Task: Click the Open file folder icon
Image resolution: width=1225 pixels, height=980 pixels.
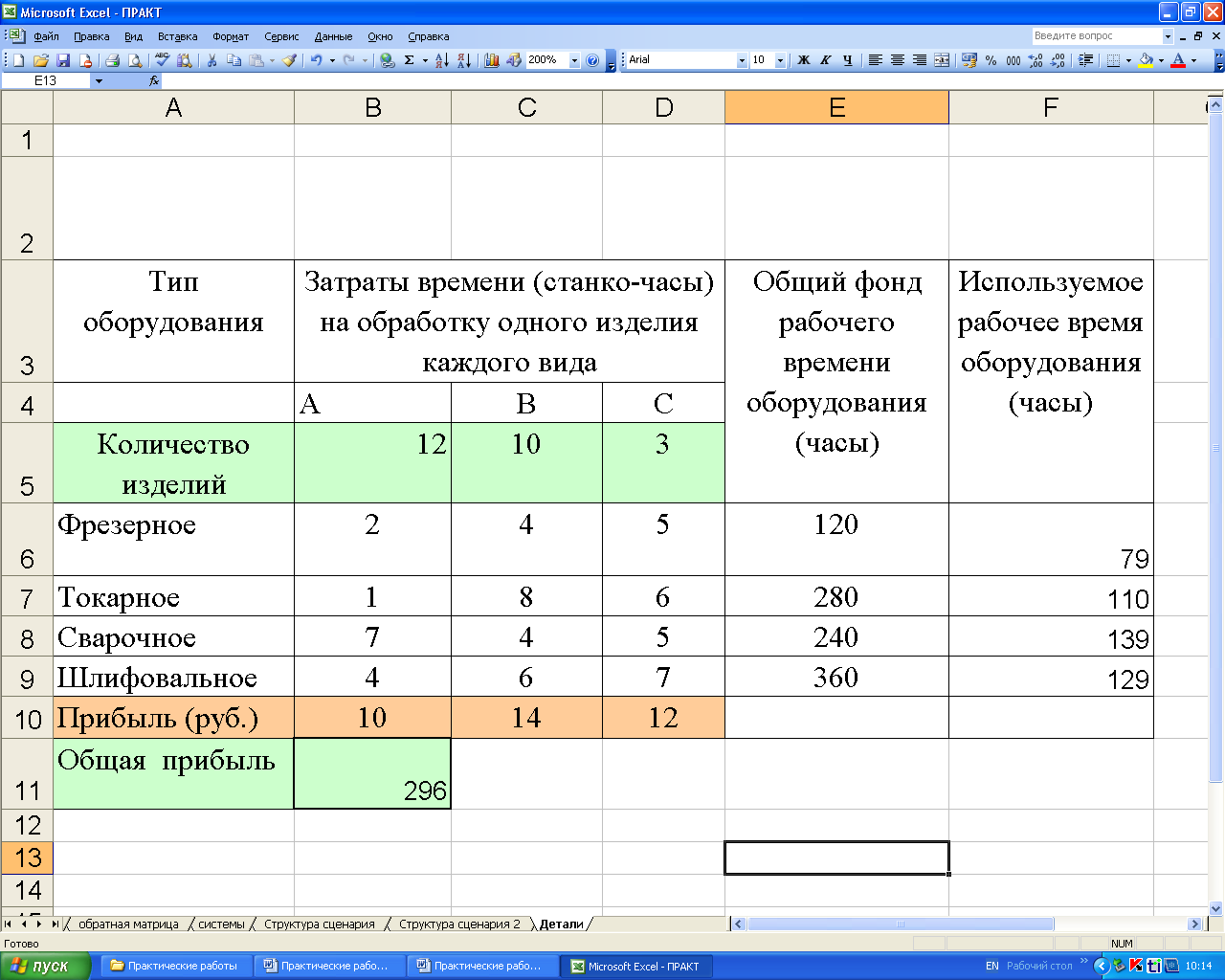Action: (x=41, y=60)
